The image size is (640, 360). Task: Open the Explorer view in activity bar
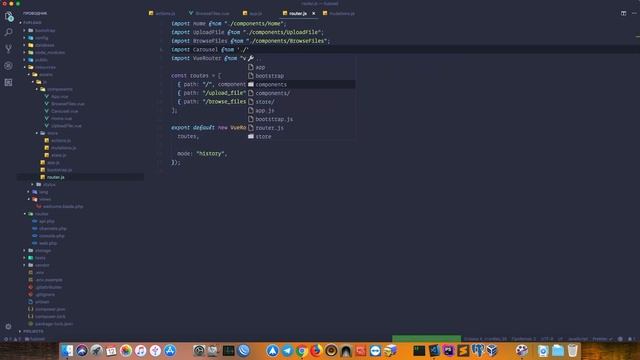point(9,16)
